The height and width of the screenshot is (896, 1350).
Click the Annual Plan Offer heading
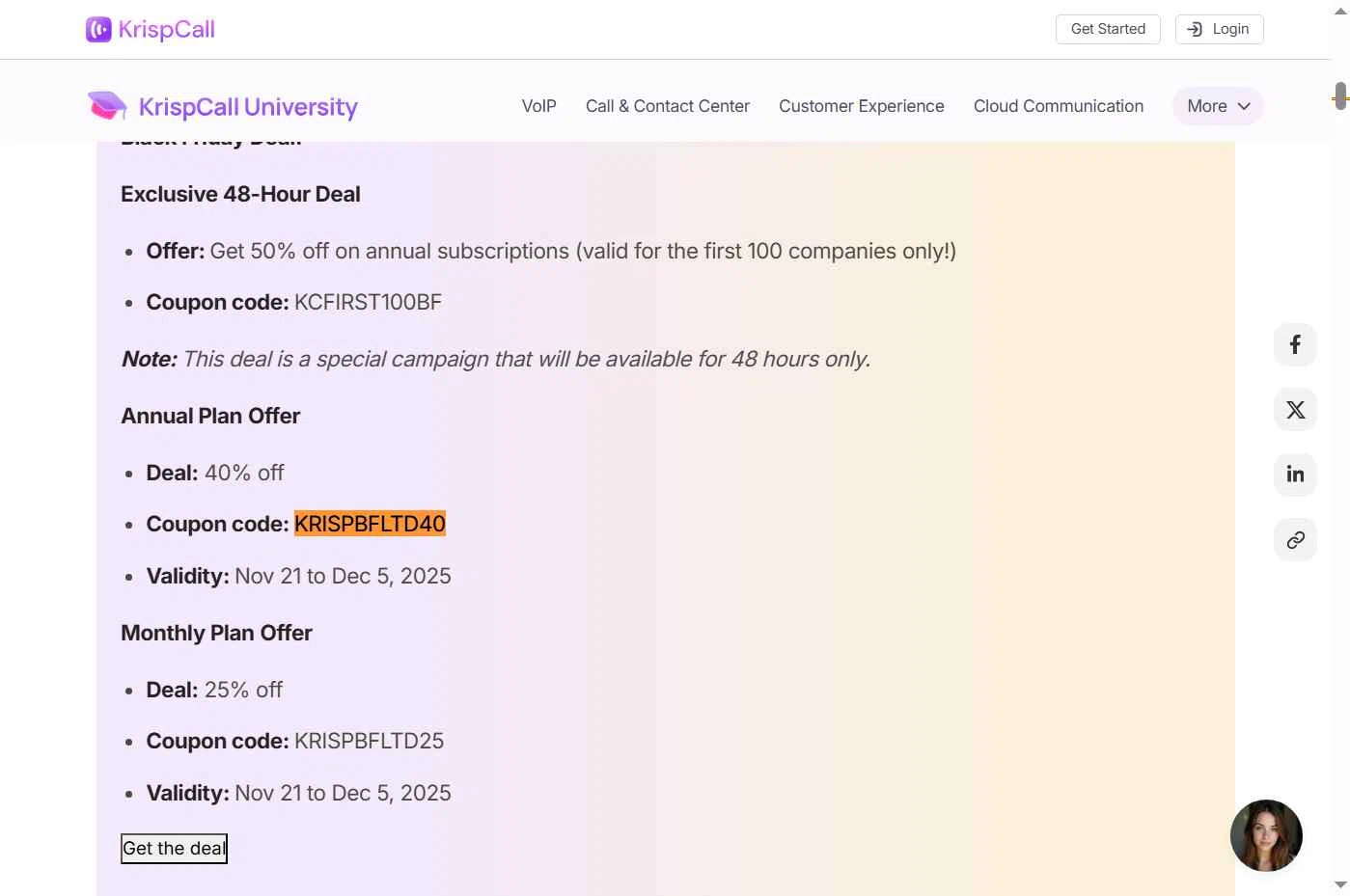click(x=210, y=416)
